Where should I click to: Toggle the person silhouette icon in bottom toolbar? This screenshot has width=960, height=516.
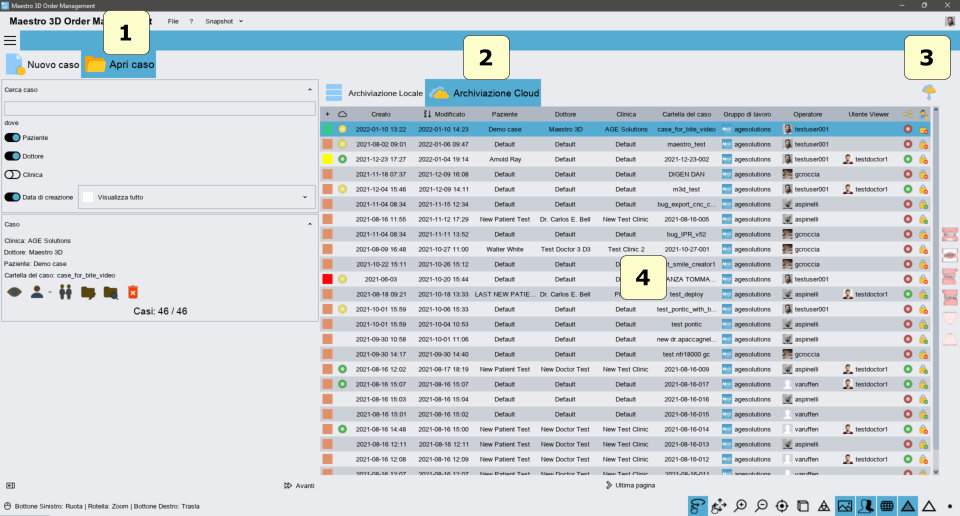(x=866, y=506)
